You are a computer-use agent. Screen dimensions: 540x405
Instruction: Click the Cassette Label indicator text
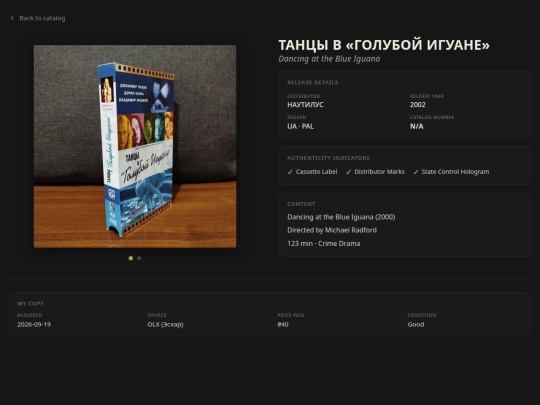tap(316, 172)
